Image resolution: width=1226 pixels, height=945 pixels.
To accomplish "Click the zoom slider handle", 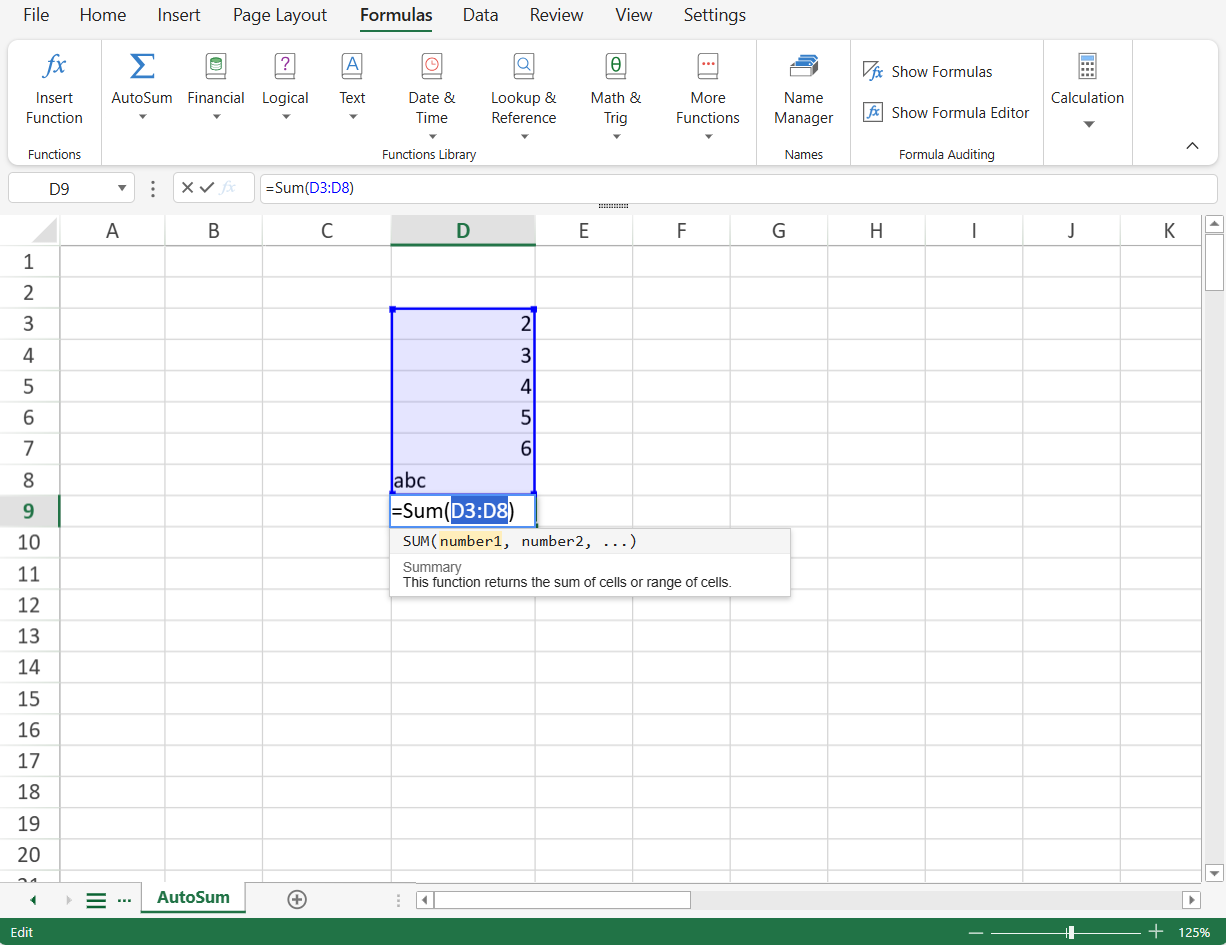I will [1070, 932].
